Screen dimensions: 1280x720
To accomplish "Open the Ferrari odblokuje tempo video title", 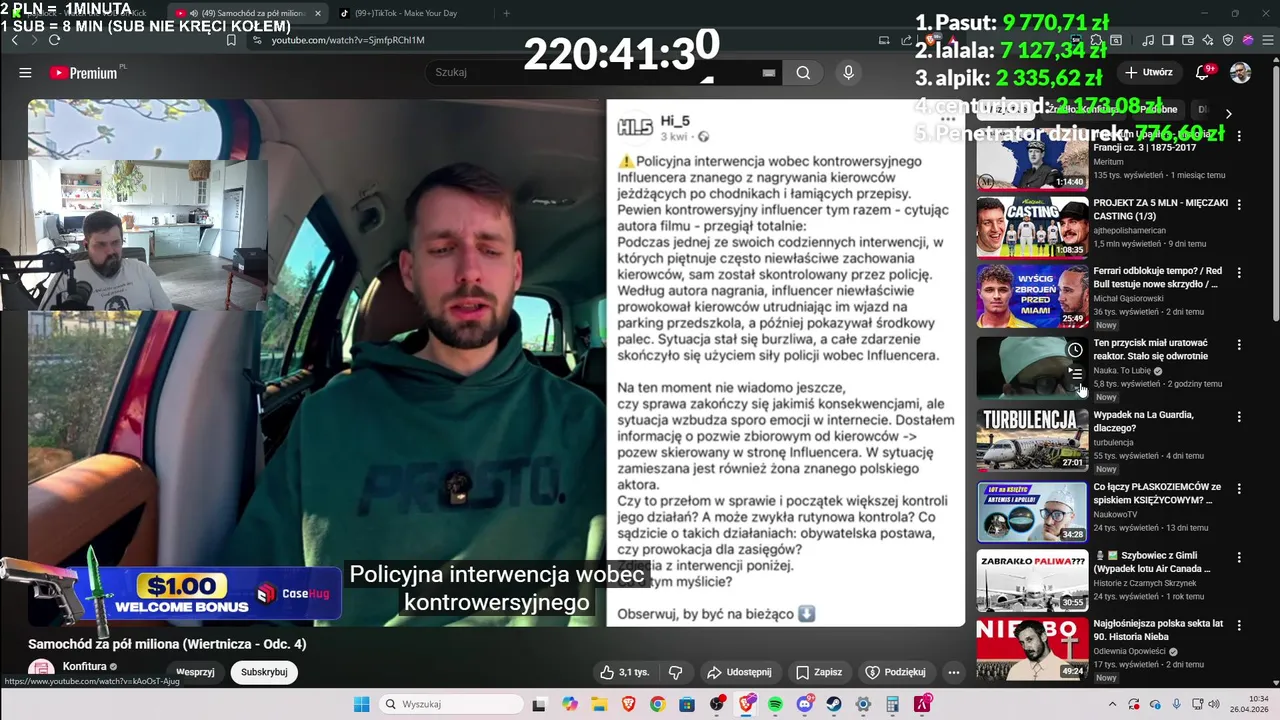I will 1157,277.
